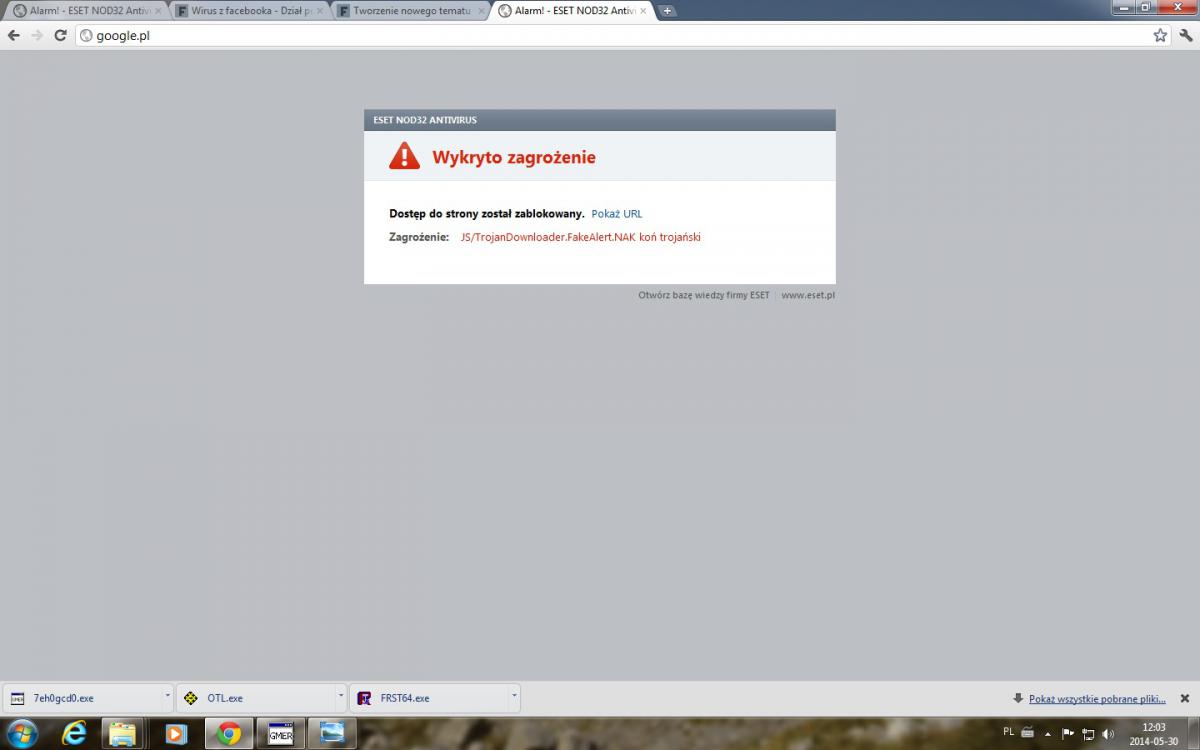Click the ESET NOD32 ANTIVIRUS header text

click(425, 120)
